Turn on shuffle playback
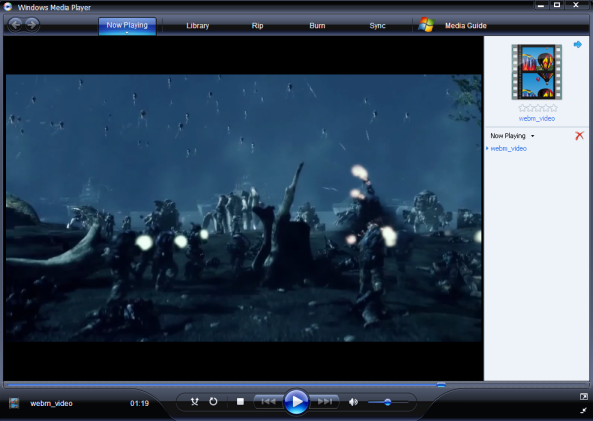Image resolution: width=593 pixels, height=421 pixels. coord(195,401)
